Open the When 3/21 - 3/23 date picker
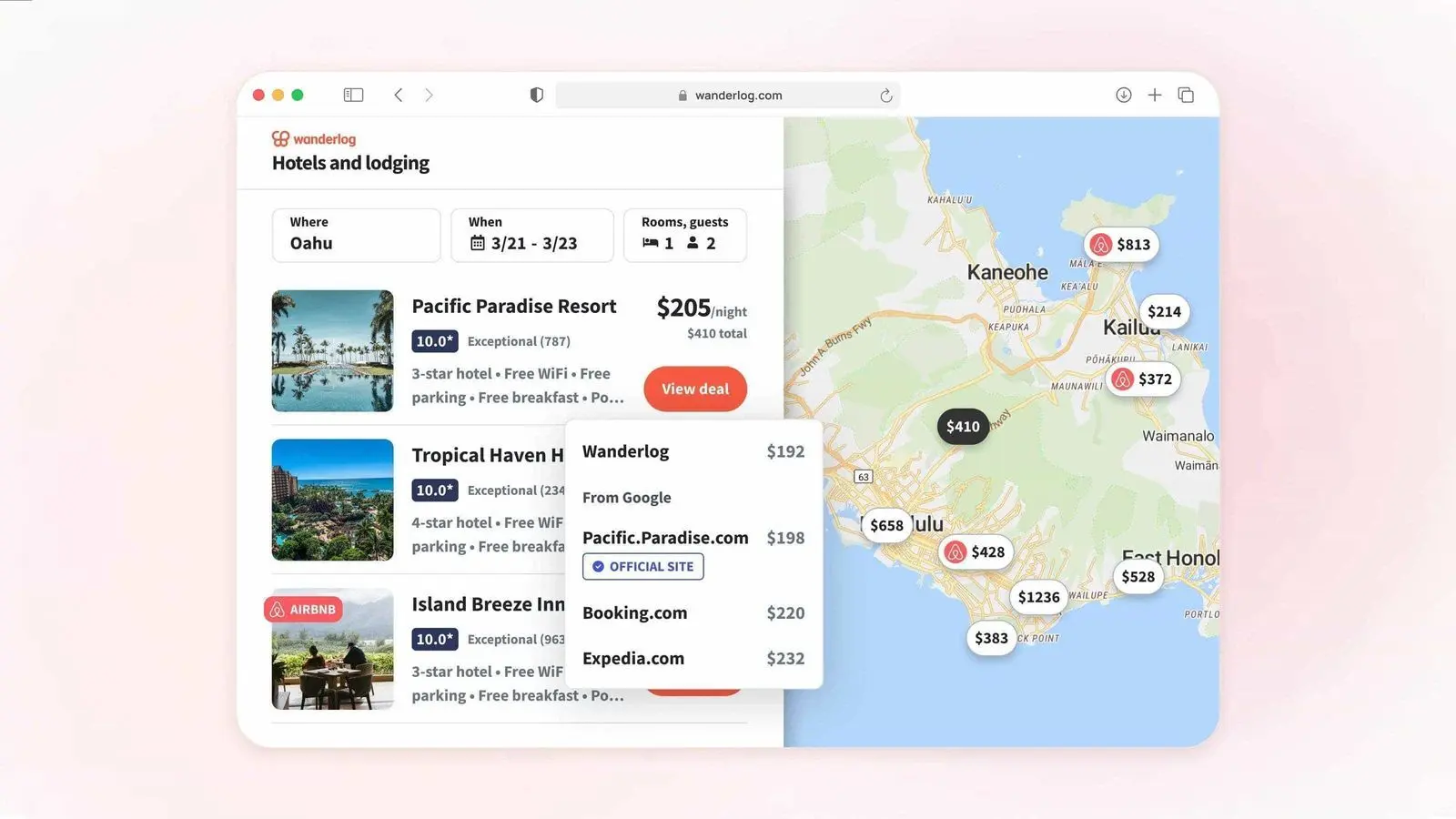Viewport: 1456px width, 819px height. click(x=531, y=235)
